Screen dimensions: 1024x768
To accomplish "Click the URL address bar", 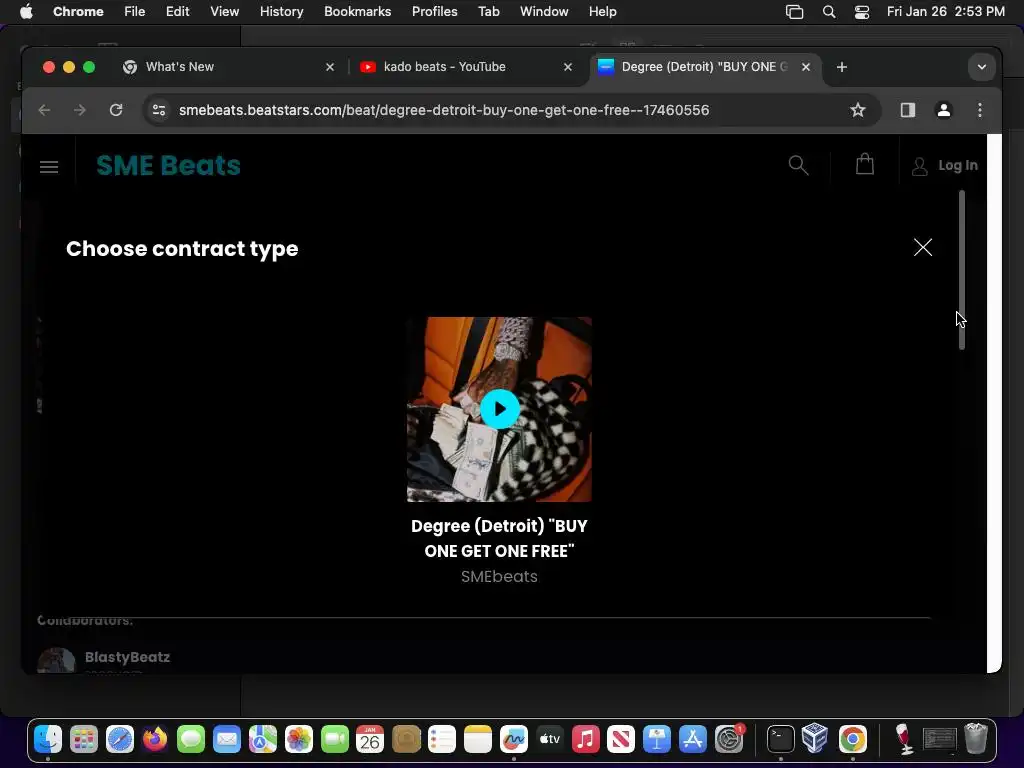I will (x=444, y=110).
